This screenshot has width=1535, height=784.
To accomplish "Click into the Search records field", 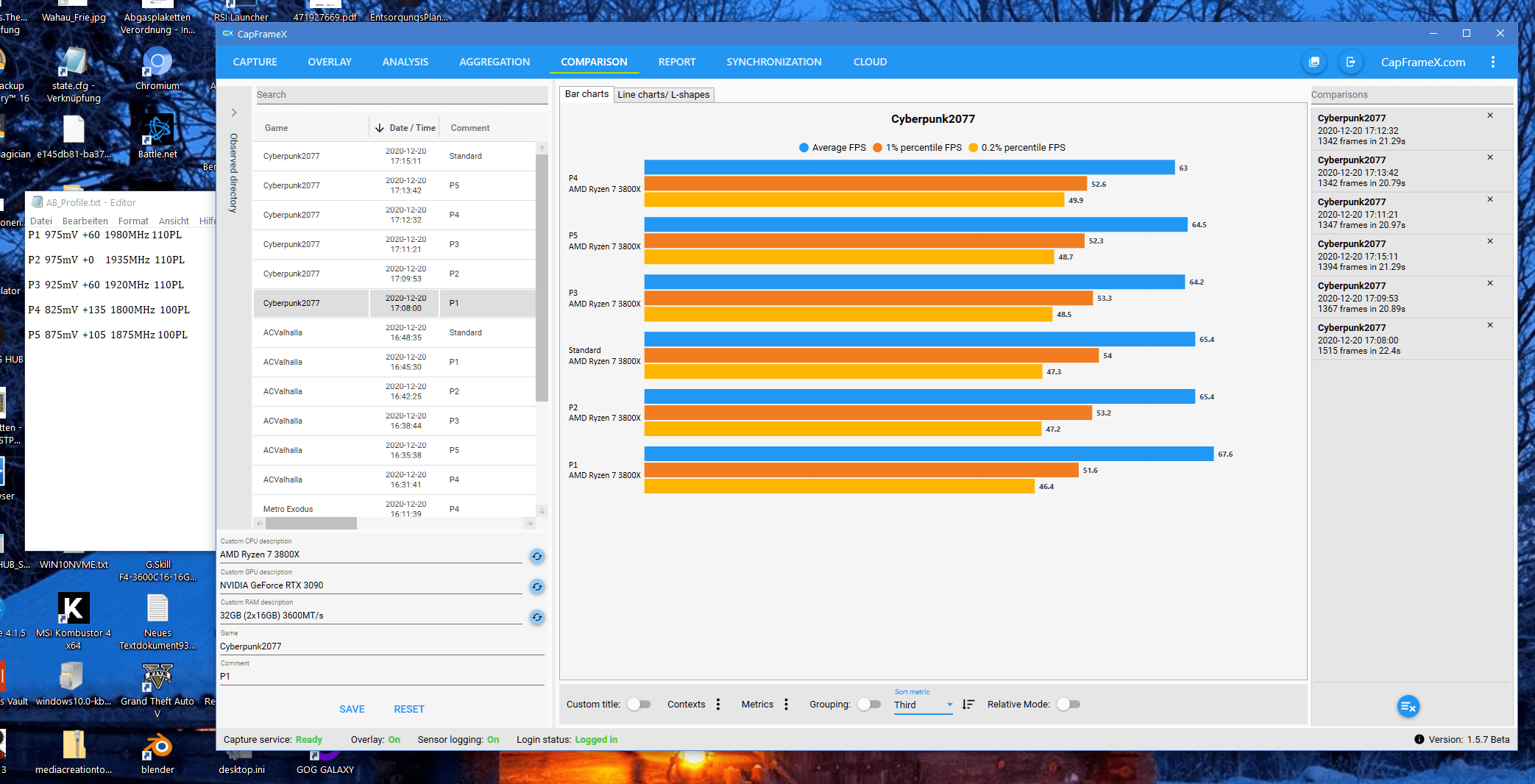I will pos(401,95).
